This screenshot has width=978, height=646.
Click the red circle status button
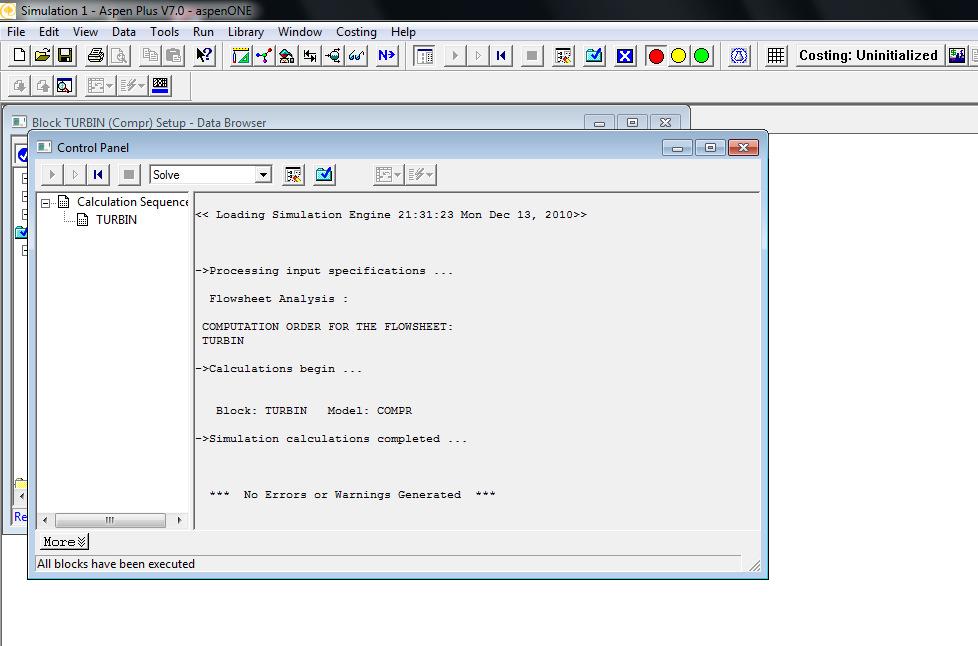tap(656, 55)
